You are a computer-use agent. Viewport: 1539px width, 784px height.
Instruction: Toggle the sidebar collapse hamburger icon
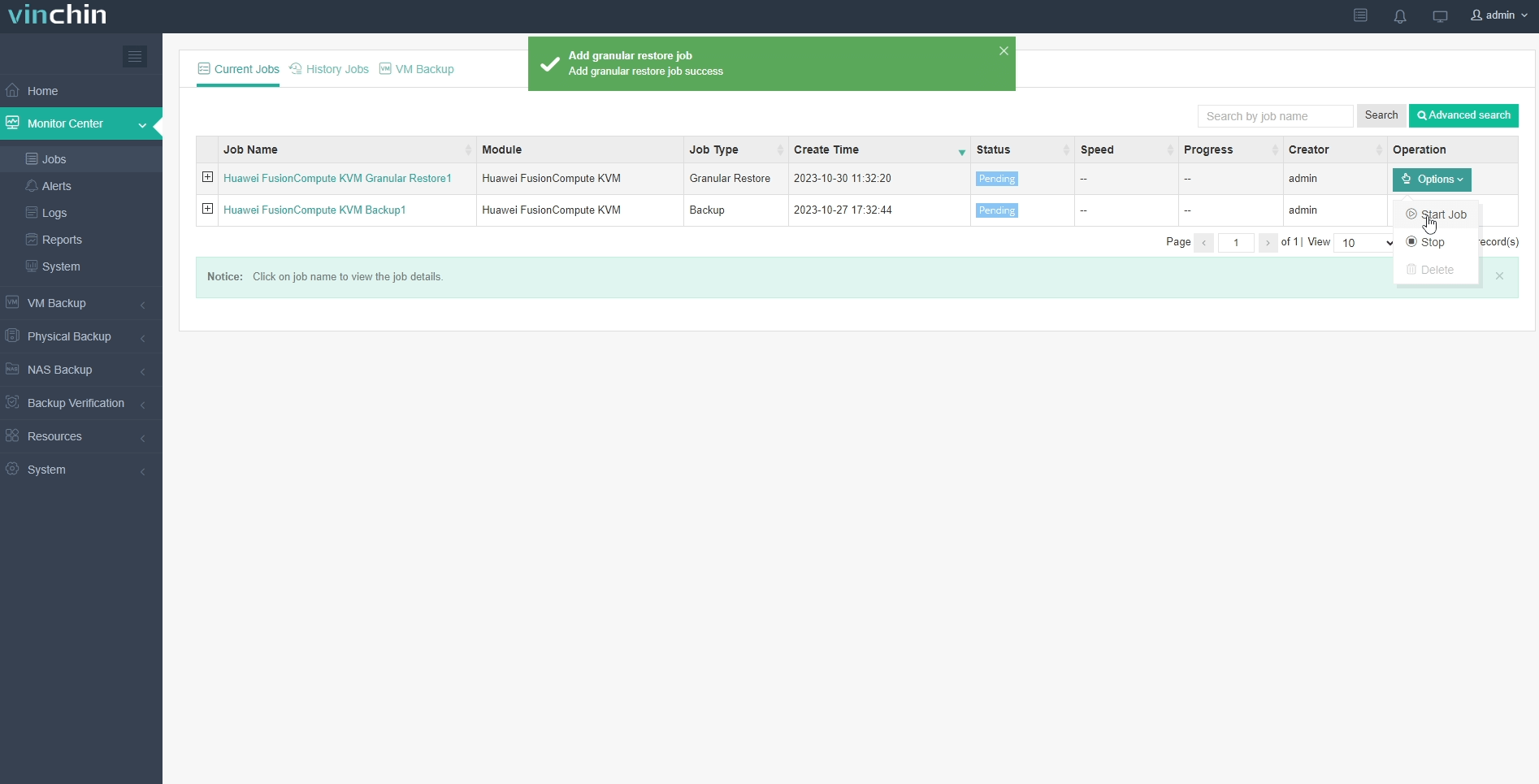click(135, 56)
